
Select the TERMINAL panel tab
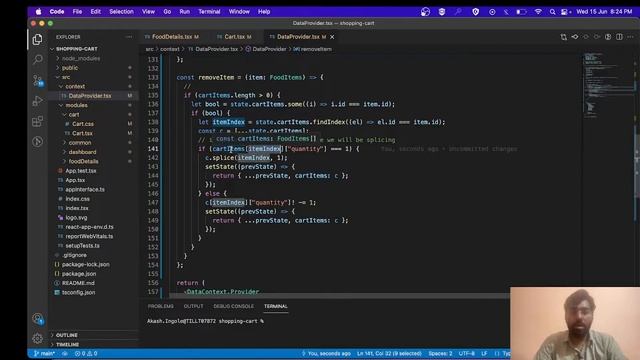pos(276,306)
